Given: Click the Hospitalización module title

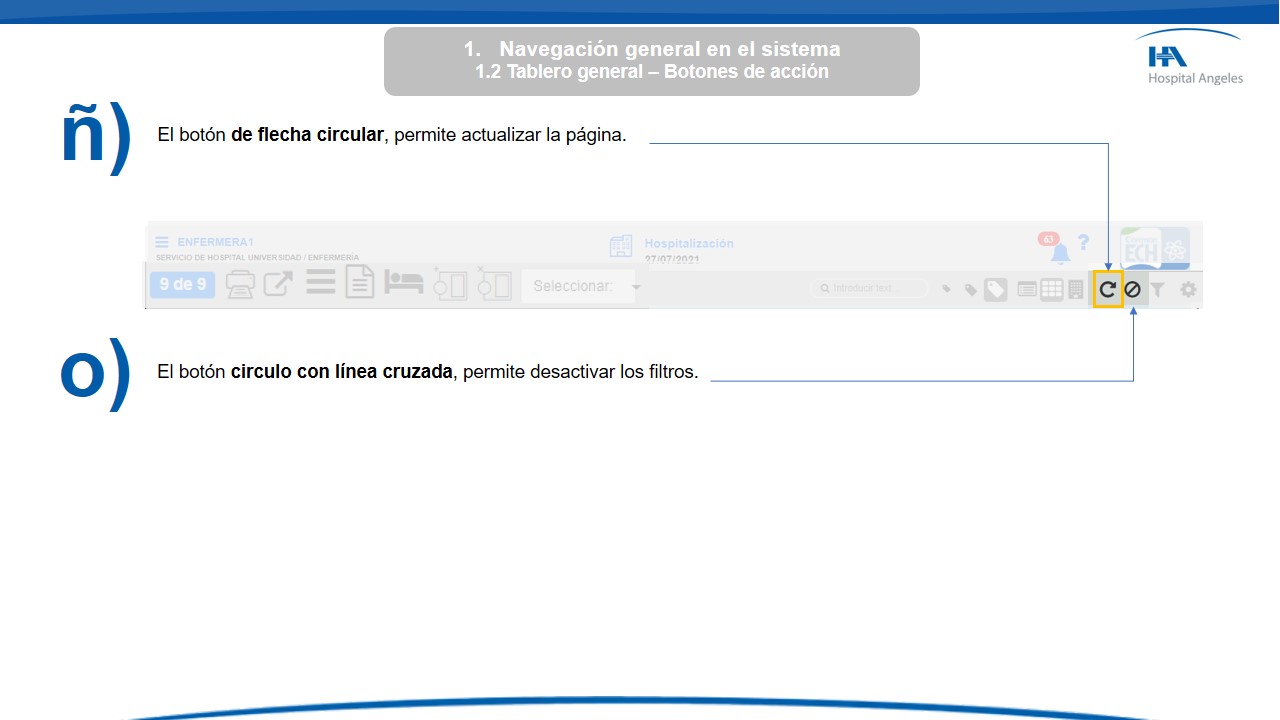Looking at the screenshot, I should click(x=688, y=243).
